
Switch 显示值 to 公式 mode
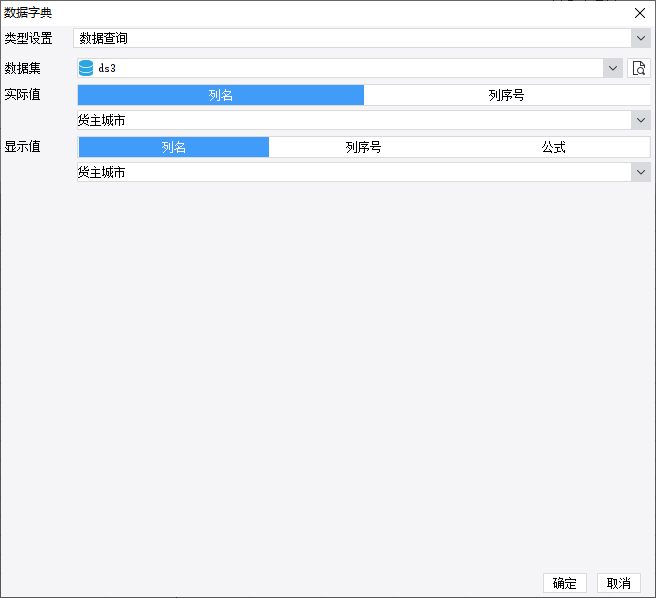(554, 147)
